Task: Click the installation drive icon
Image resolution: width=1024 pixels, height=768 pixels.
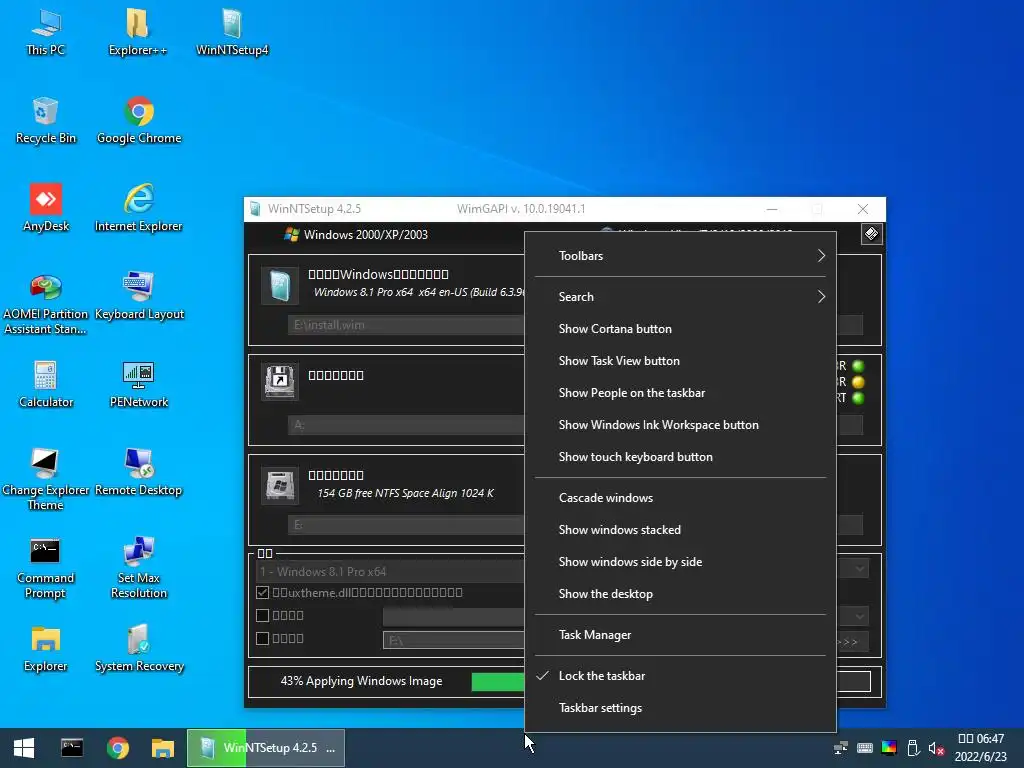Action: (280, 486)
